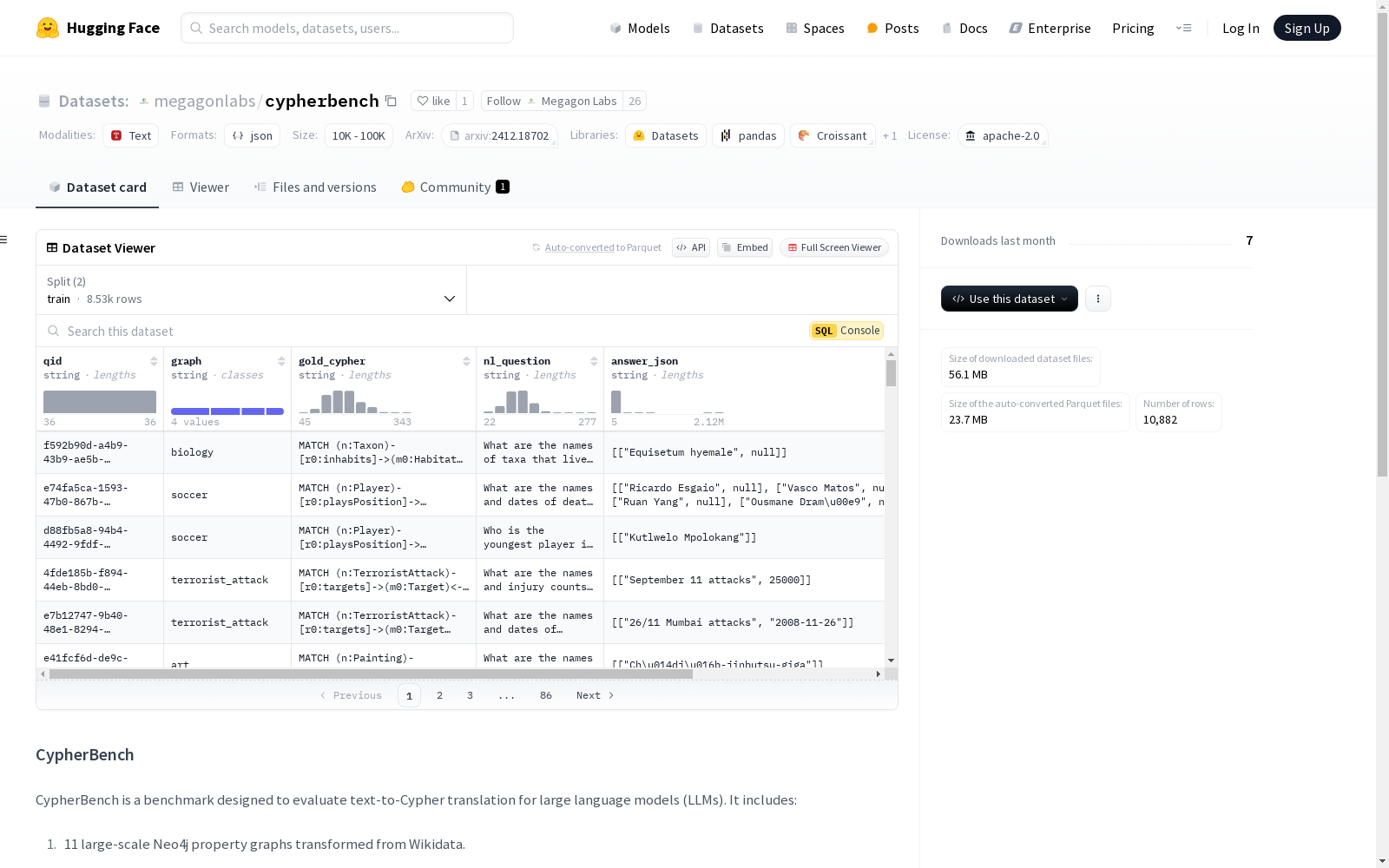This screenshot has width=1389, height=868.
Task: Sort the gold_cypher column
Action: pos(466,361)
